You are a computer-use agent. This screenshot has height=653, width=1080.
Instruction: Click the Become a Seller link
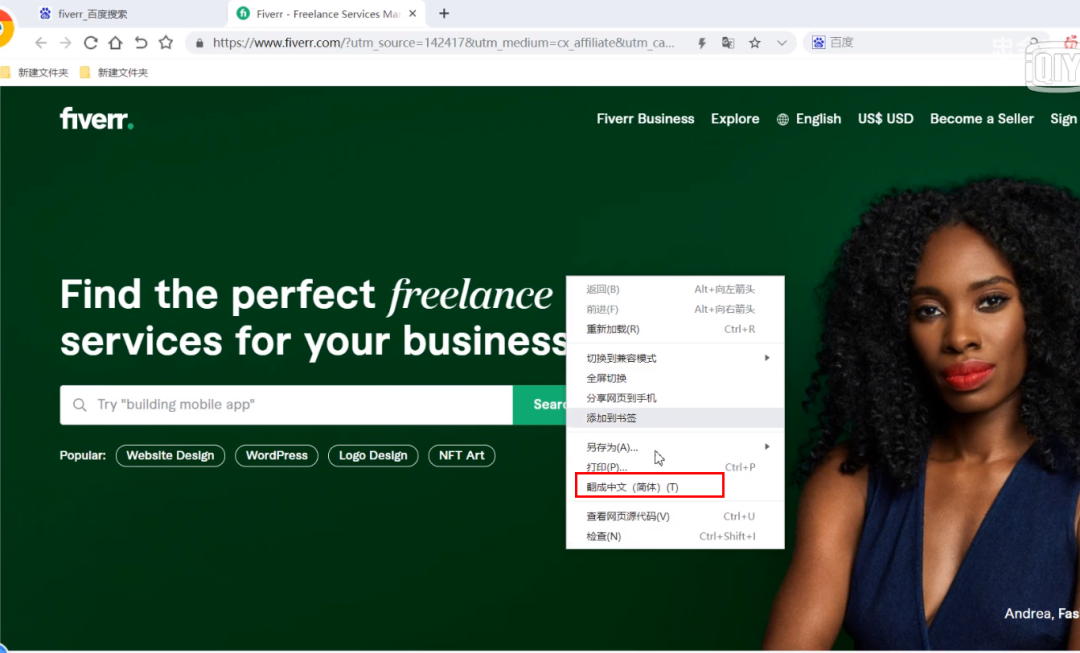(x=981, y=119)
